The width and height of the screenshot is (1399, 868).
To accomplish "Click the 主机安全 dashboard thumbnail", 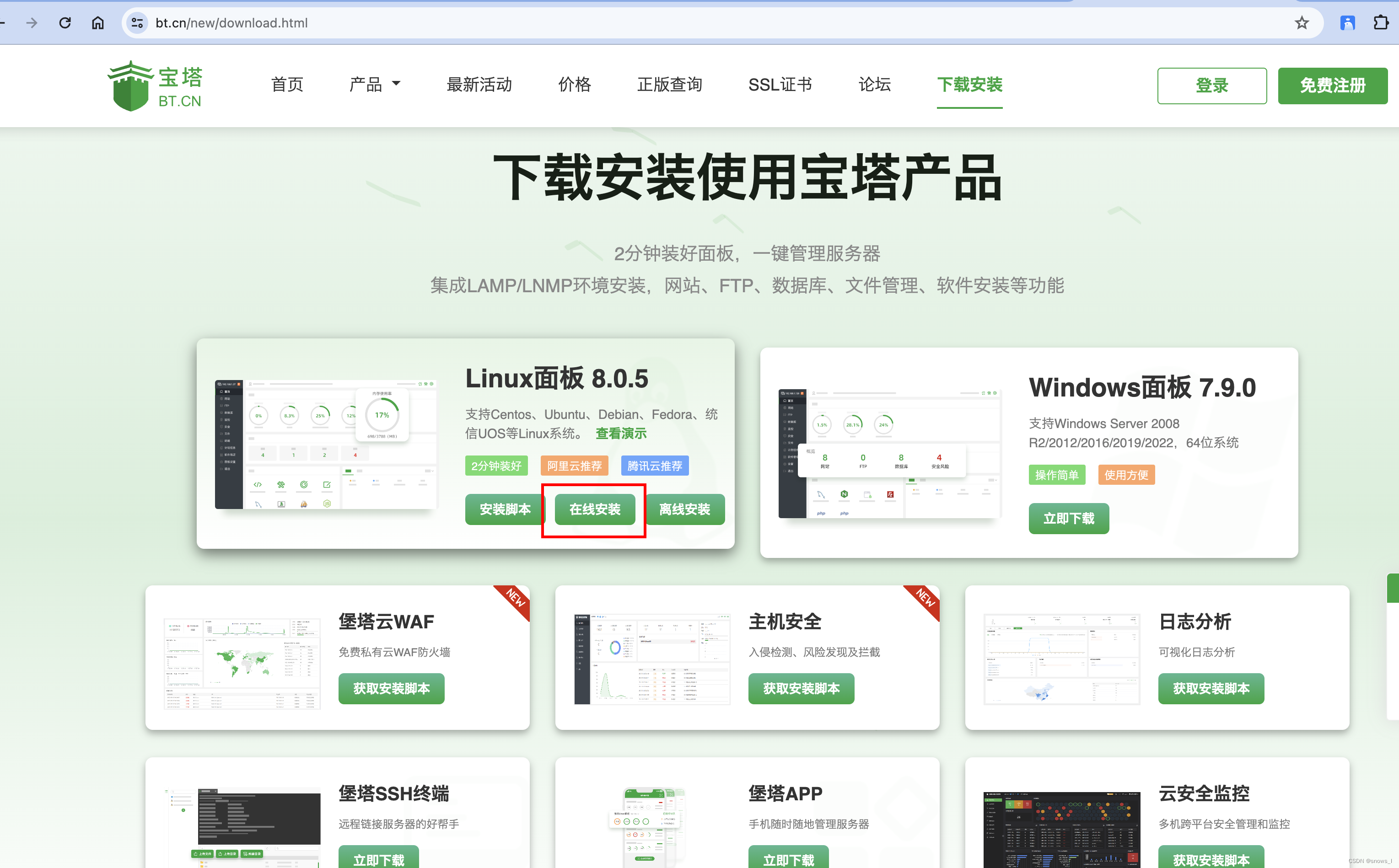I will 652,659.
